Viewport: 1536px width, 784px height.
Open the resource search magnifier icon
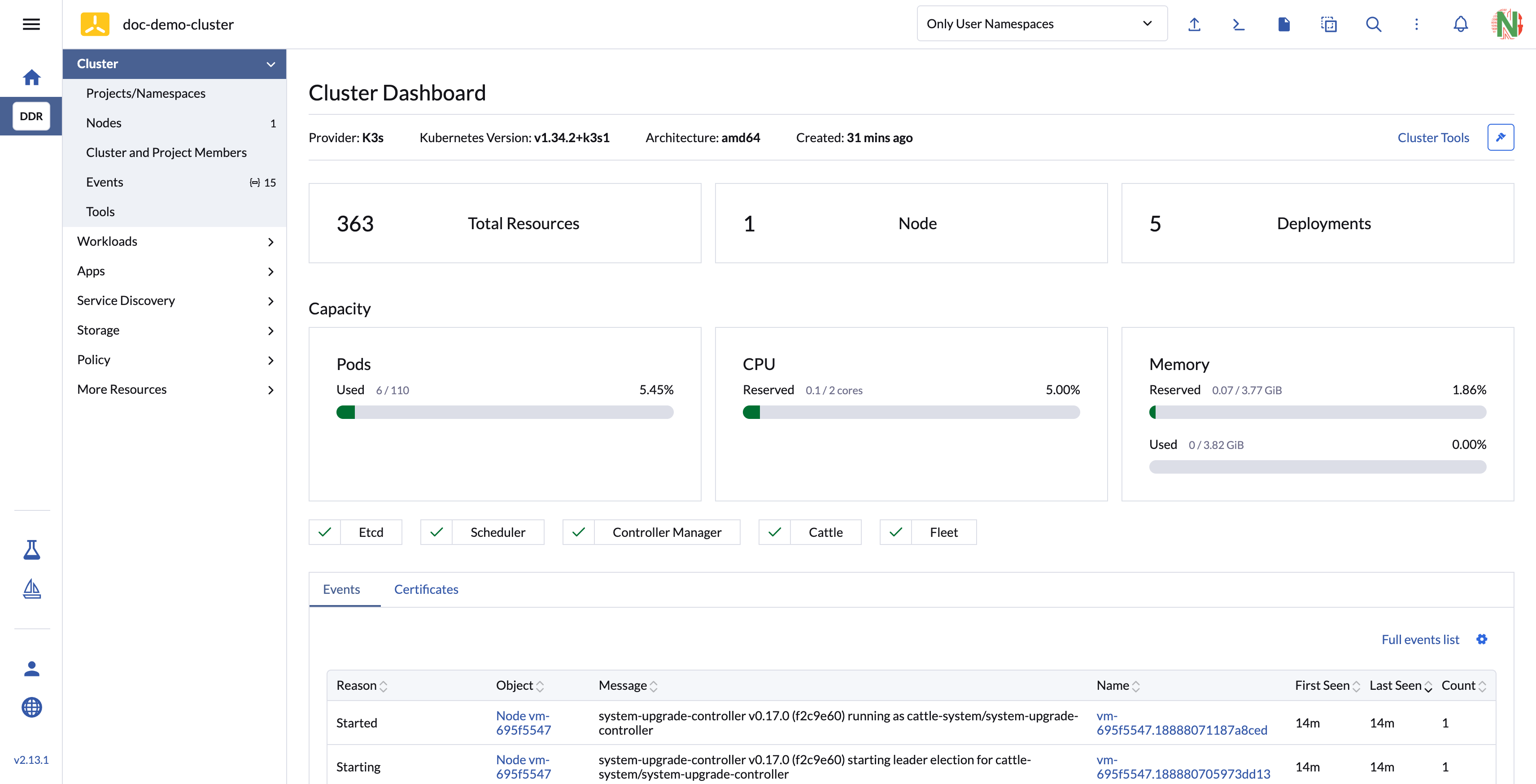click(x=1373, y=25)
